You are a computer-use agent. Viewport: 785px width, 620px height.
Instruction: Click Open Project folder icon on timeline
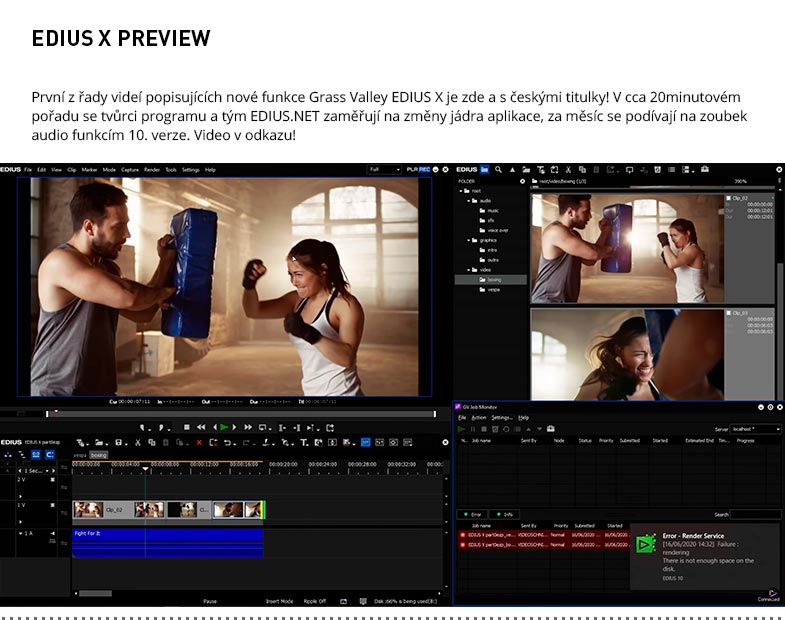pyautogui.click(x=101, y=442)
